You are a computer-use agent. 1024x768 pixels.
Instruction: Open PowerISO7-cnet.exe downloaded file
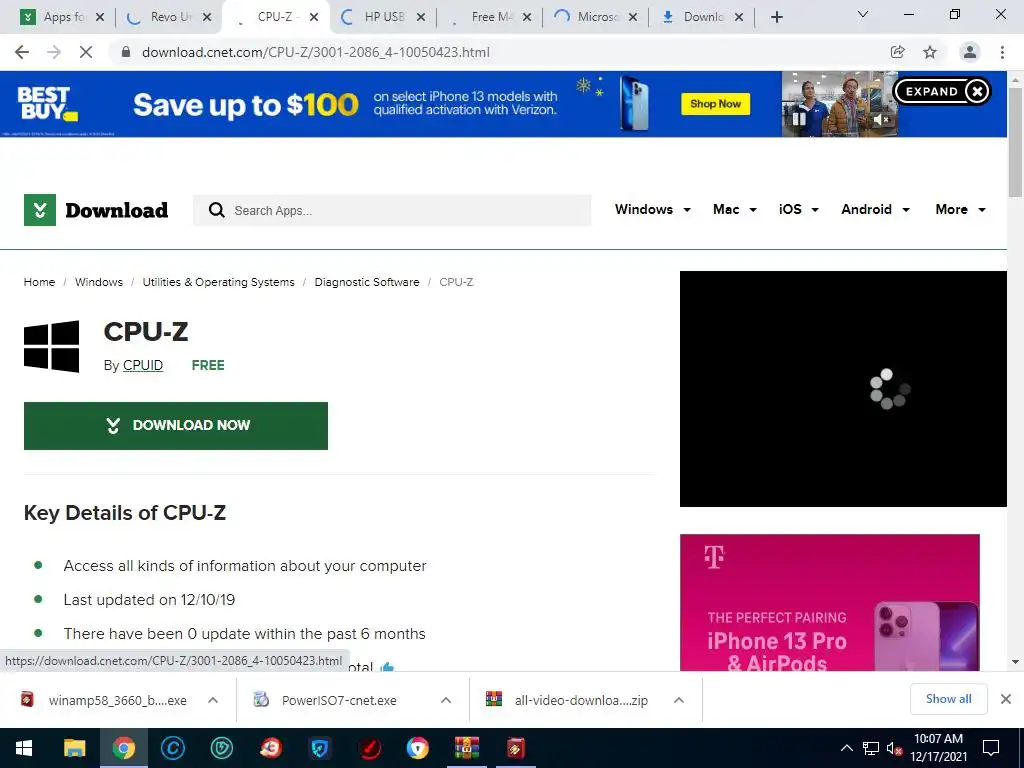[x=327, y=700]
